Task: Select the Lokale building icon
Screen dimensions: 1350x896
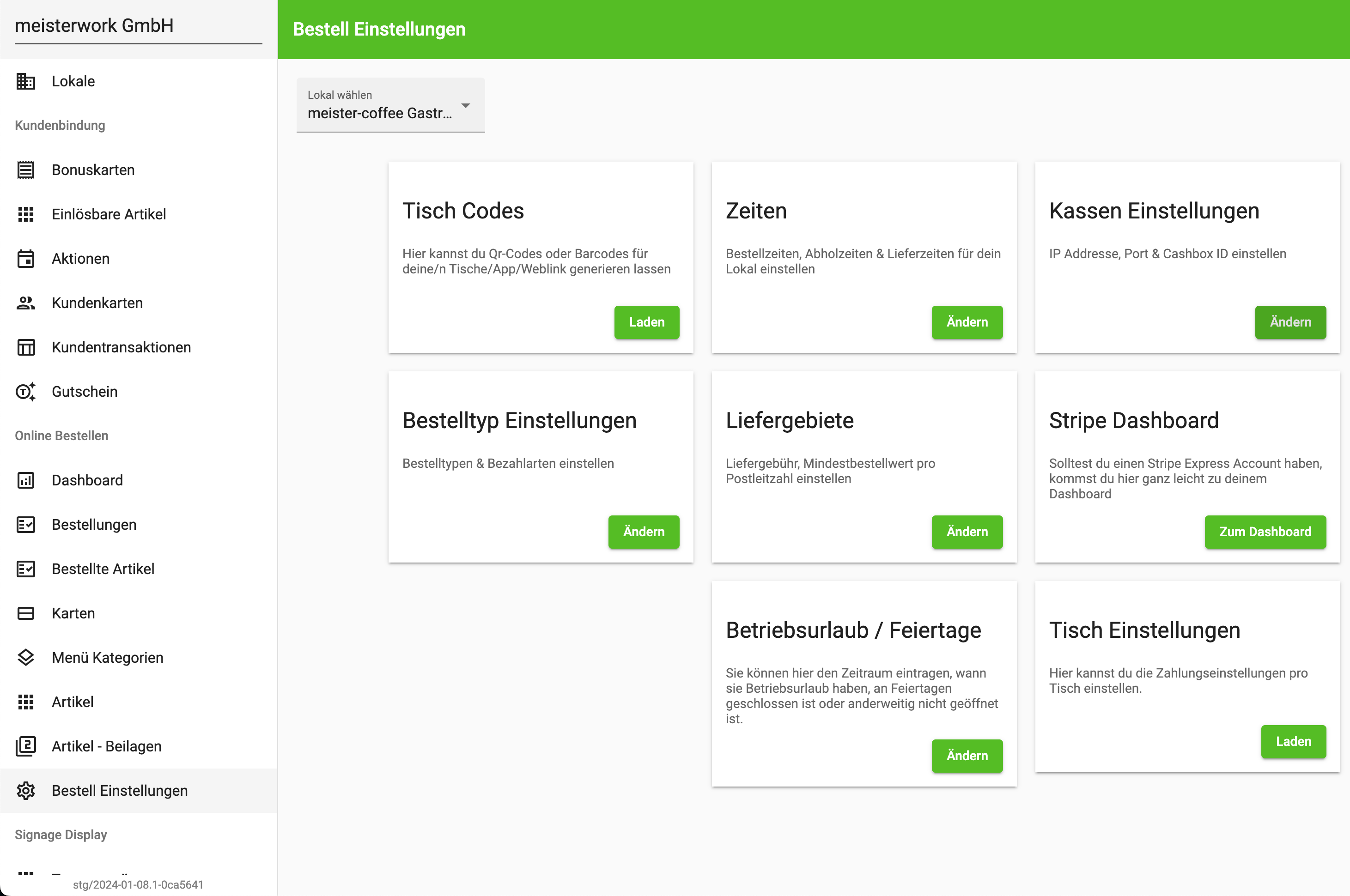Action: [x=26, y=81]
